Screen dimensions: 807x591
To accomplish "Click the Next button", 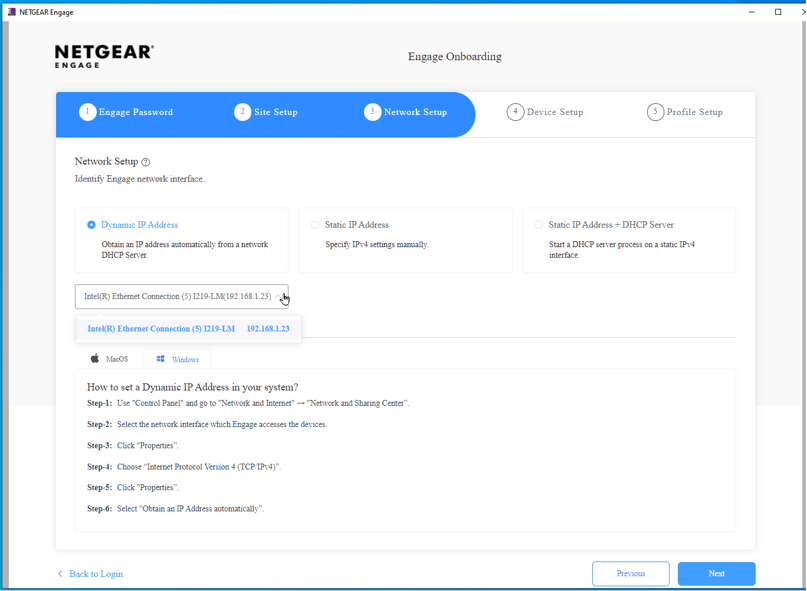I will pyautogui.click(x=716, y=573).
